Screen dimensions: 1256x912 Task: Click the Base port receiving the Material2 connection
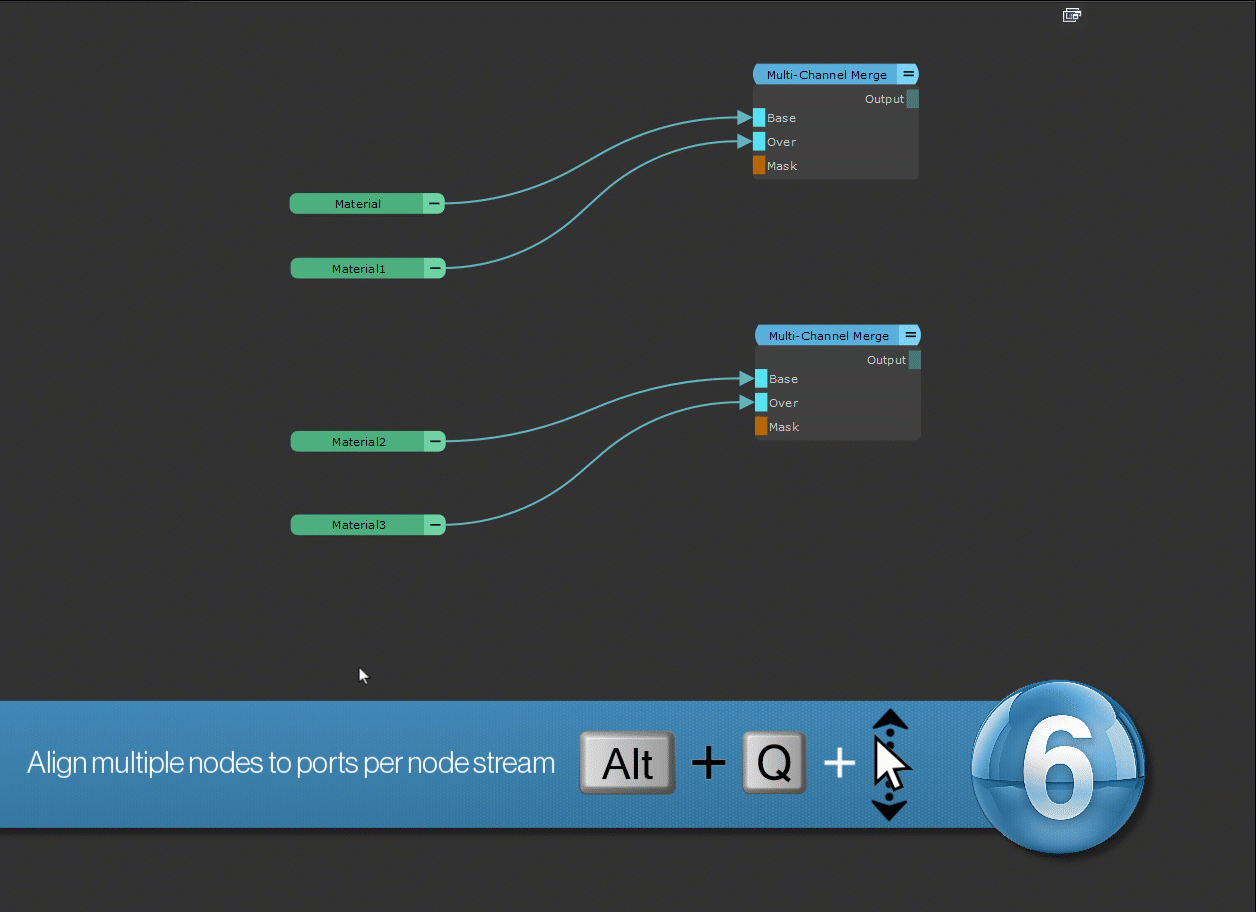pyautogui.click(x=761, y=379)
